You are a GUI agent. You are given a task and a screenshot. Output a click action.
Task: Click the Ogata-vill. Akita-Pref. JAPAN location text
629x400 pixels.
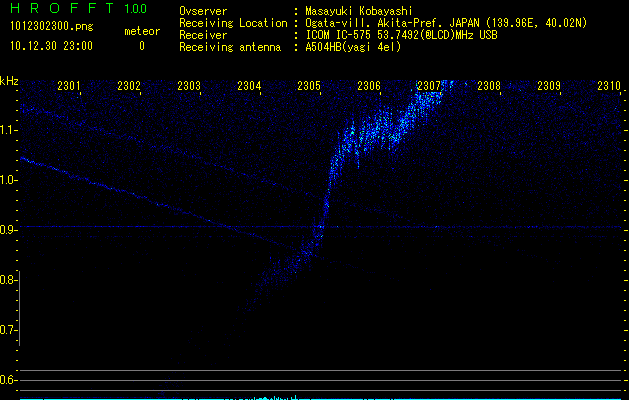tap(446, 23)
